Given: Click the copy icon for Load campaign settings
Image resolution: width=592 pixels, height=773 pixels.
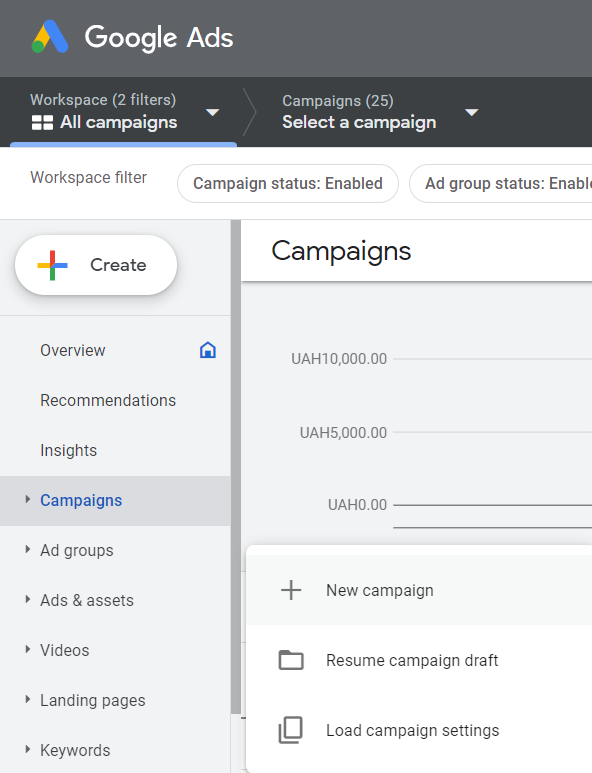Looking at the screenshot, I should pyautogui.click(x=291, y=730).
